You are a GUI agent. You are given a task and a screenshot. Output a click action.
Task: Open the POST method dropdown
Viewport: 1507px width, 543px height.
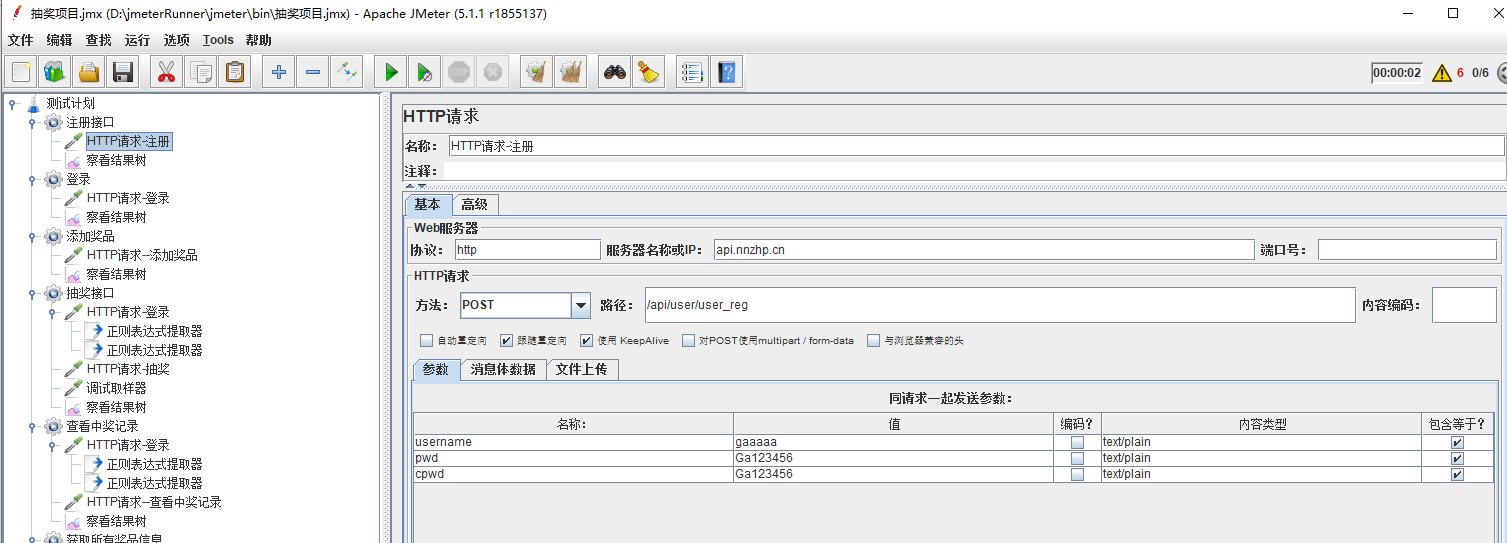pyautogui.click(x=581, y=305)
